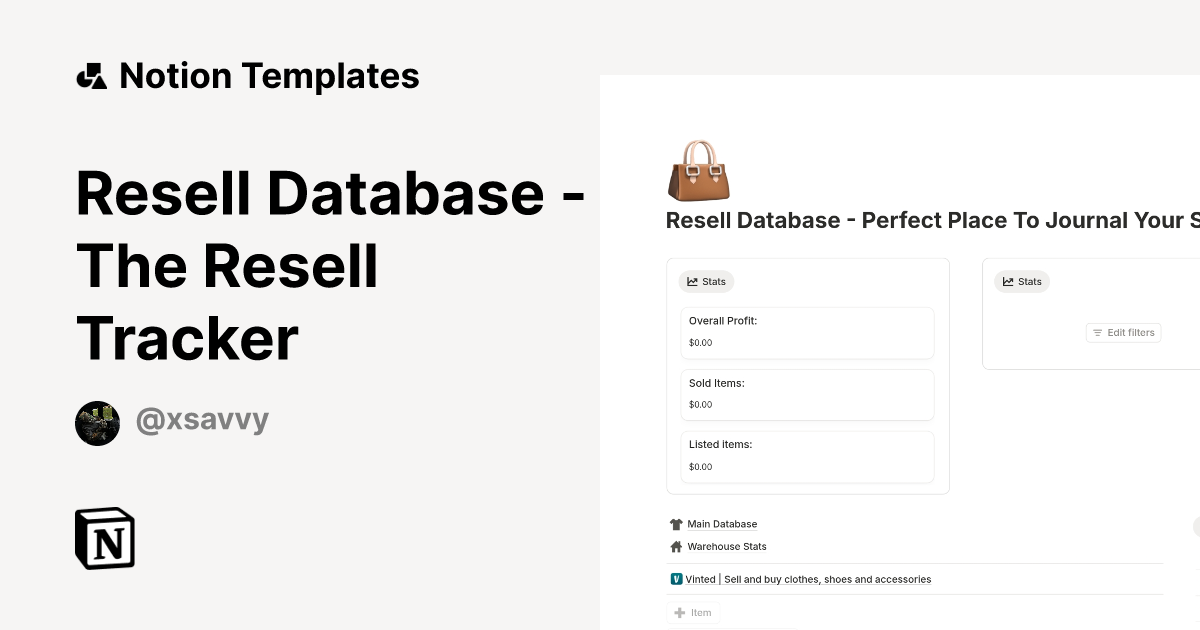Click the Vinted logo icon
The width and height of the screenshot is (1200, 630).
point(677,579)
